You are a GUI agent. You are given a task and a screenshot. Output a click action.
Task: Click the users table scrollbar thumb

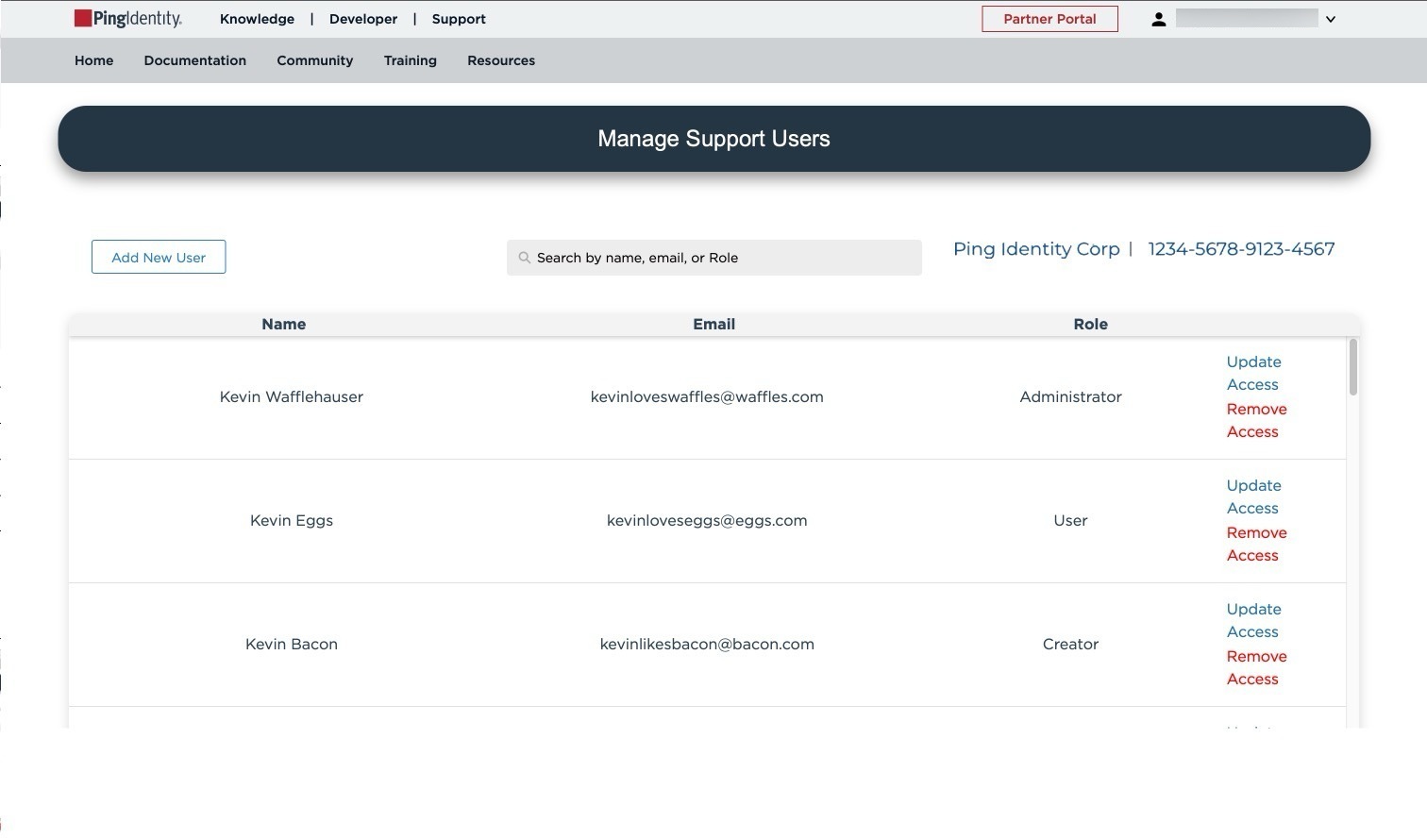(x=1353, y=367)
